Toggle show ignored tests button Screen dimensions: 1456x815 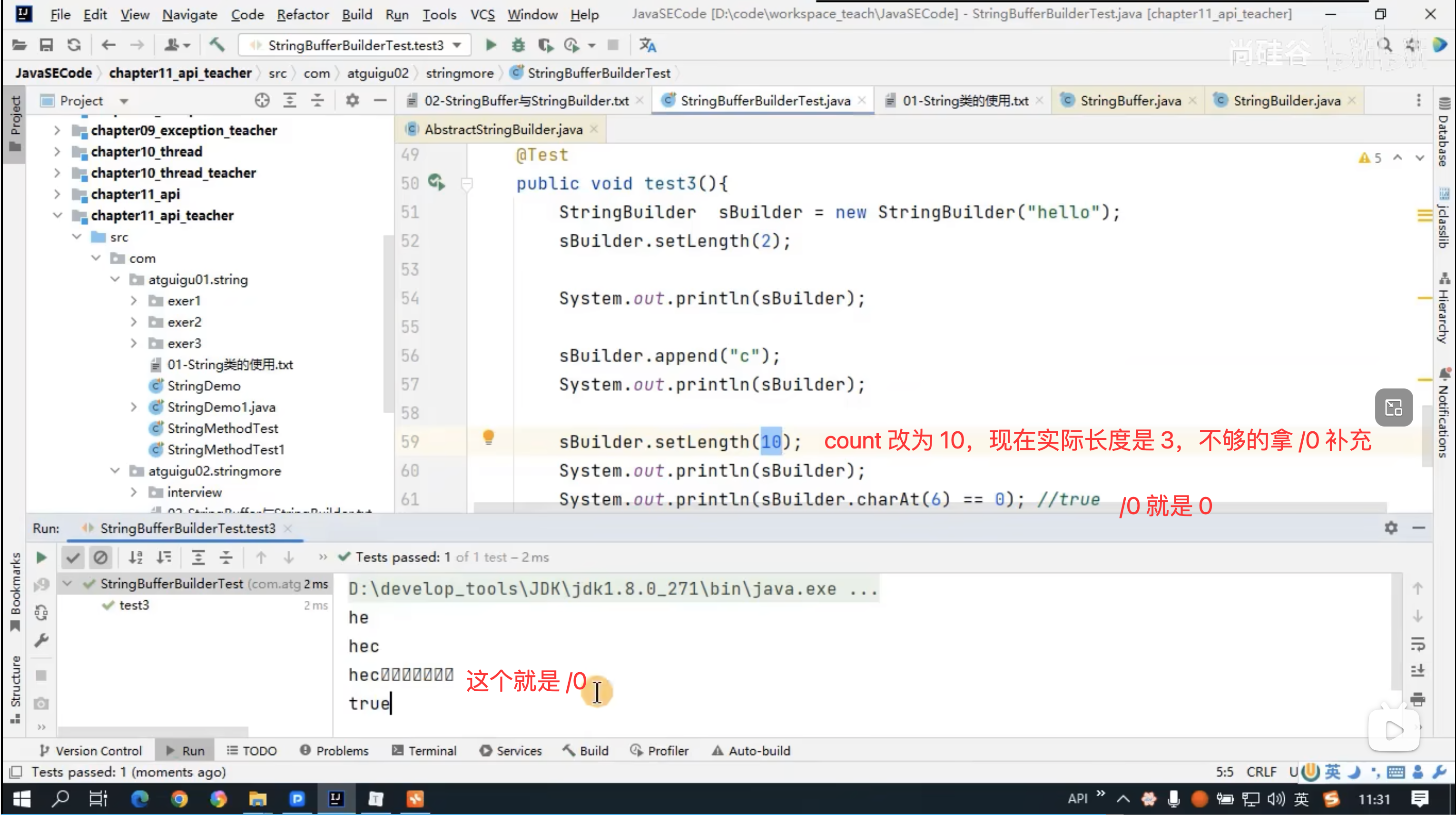100,557
